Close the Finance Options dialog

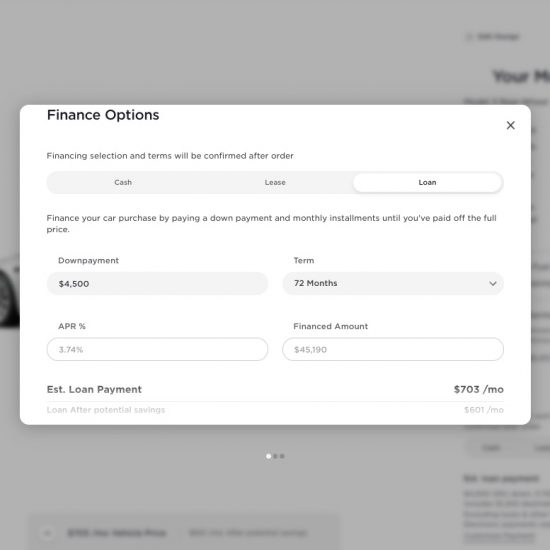click(x=510, y=125)
